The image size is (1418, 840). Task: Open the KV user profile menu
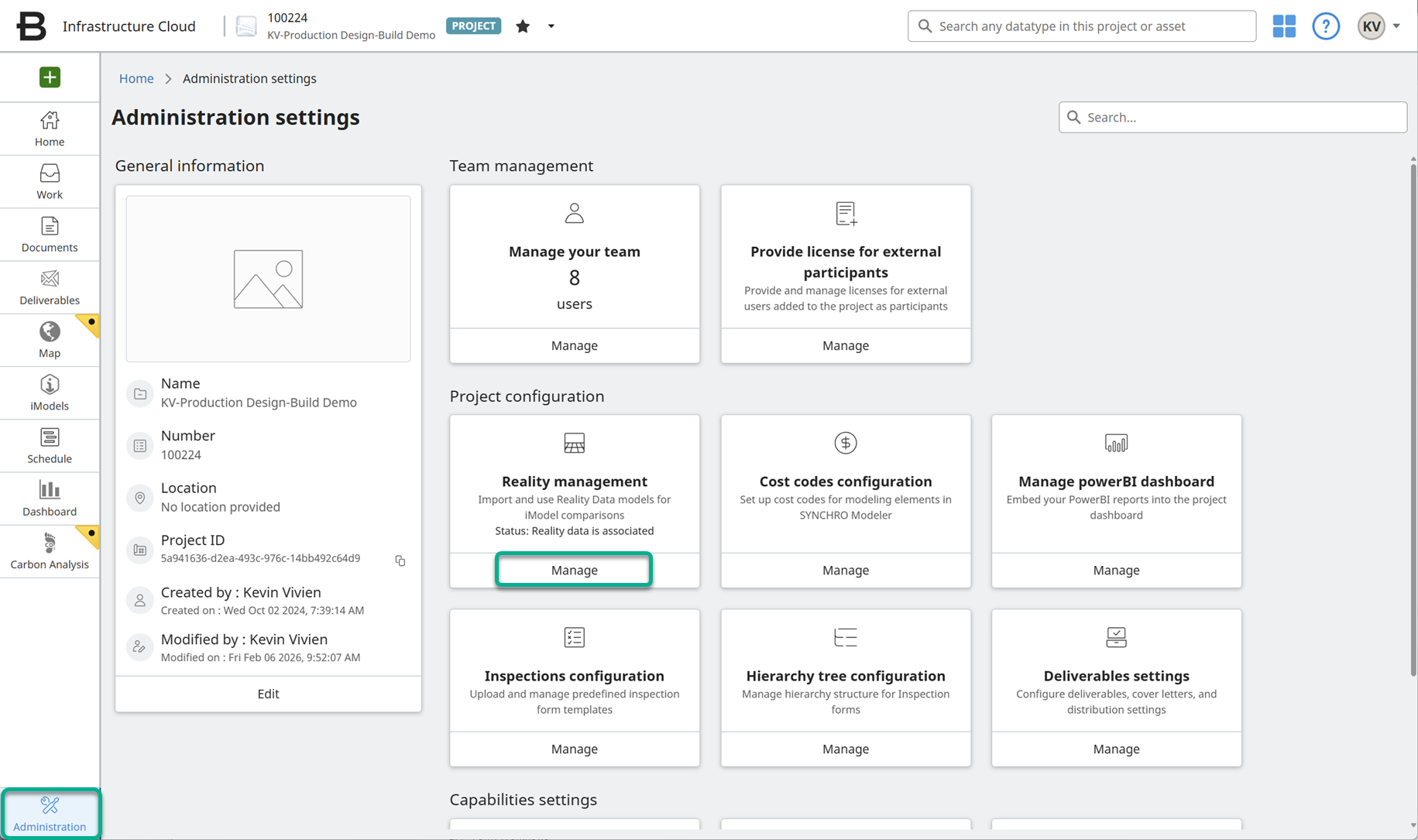click(1379, 26)
